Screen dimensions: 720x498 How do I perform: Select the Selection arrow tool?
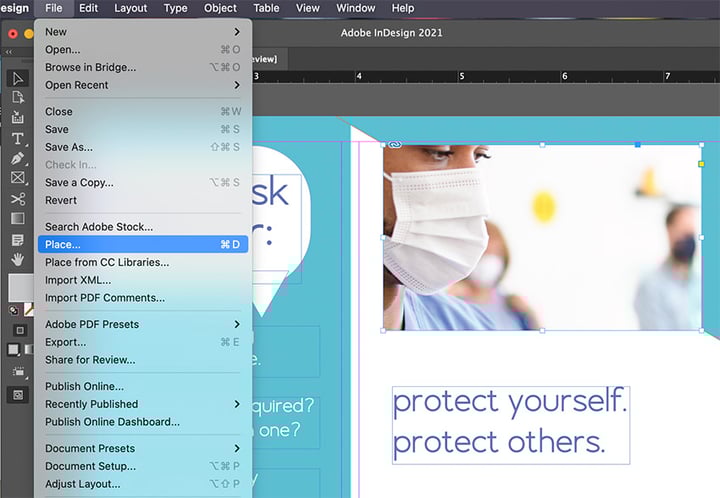(x=18, y=78)
